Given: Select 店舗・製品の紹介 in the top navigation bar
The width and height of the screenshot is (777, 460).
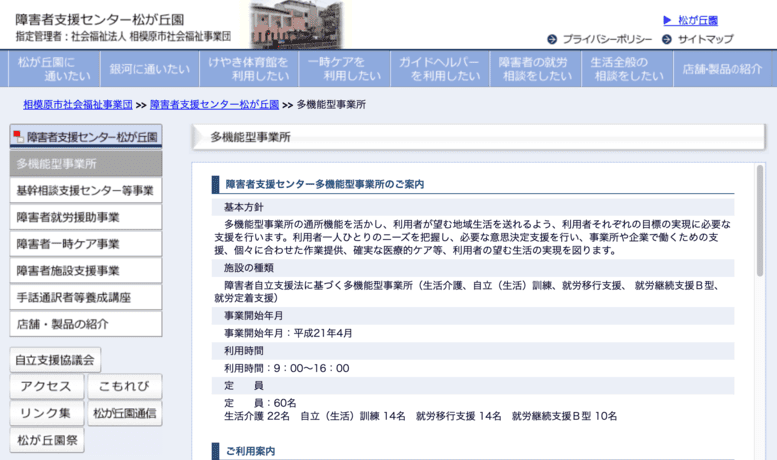Looking at the screenshot, I should [722, 69].
